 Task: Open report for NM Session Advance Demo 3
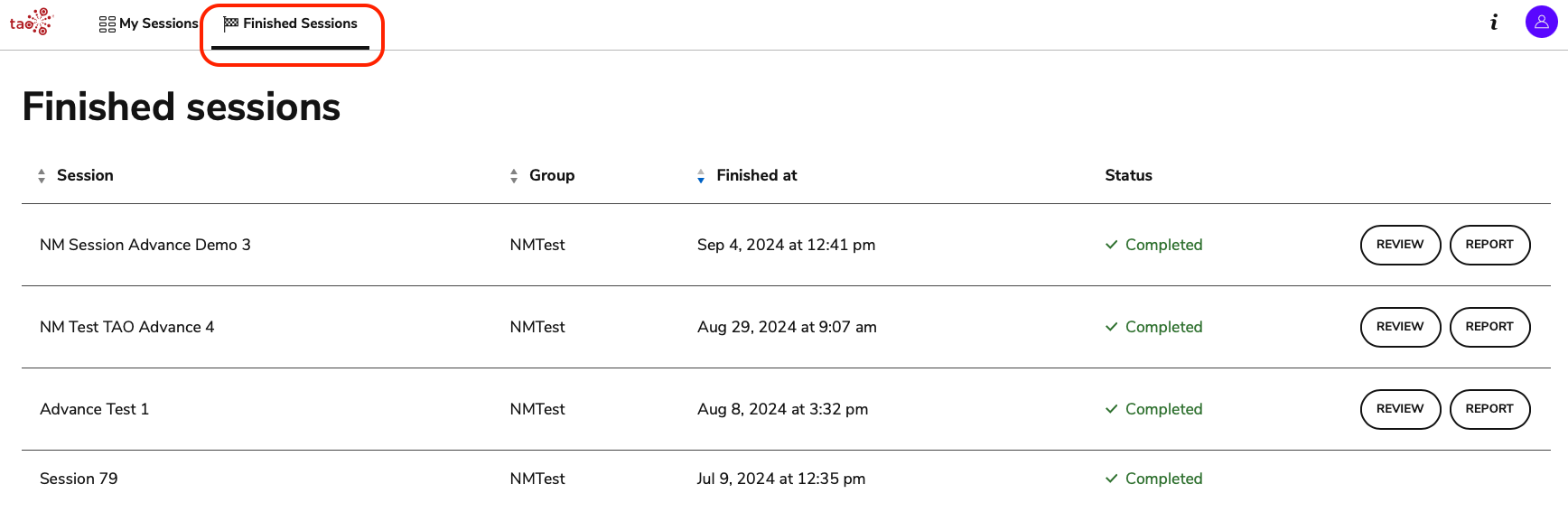tap(1489, 245)
